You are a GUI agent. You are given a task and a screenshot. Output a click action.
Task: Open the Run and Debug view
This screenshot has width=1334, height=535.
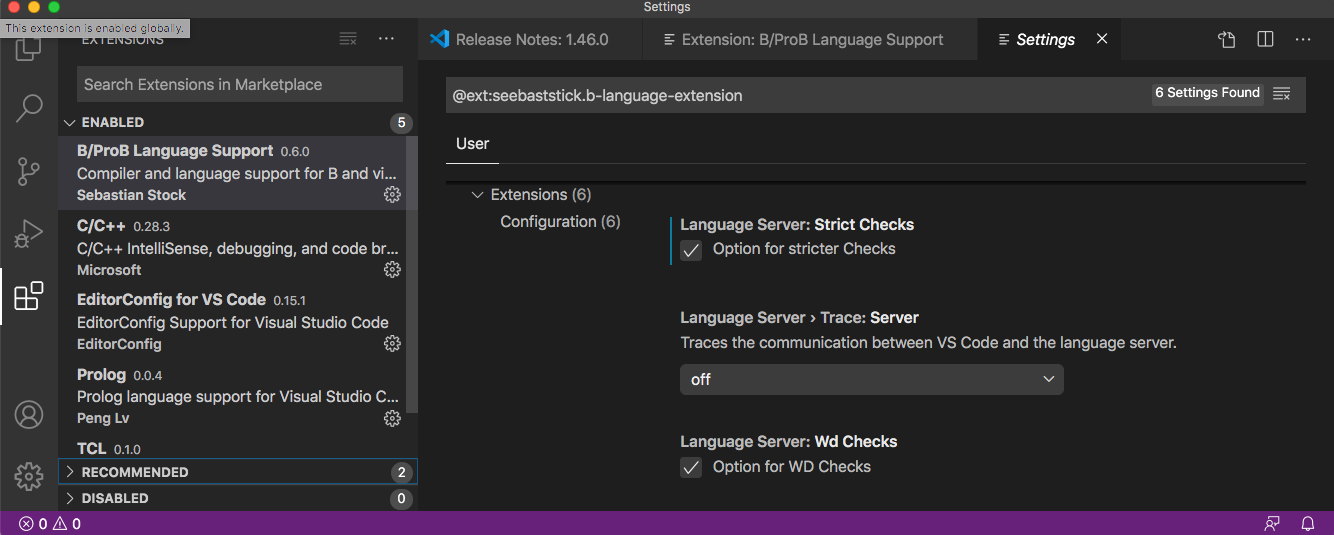tap(29, 234)
